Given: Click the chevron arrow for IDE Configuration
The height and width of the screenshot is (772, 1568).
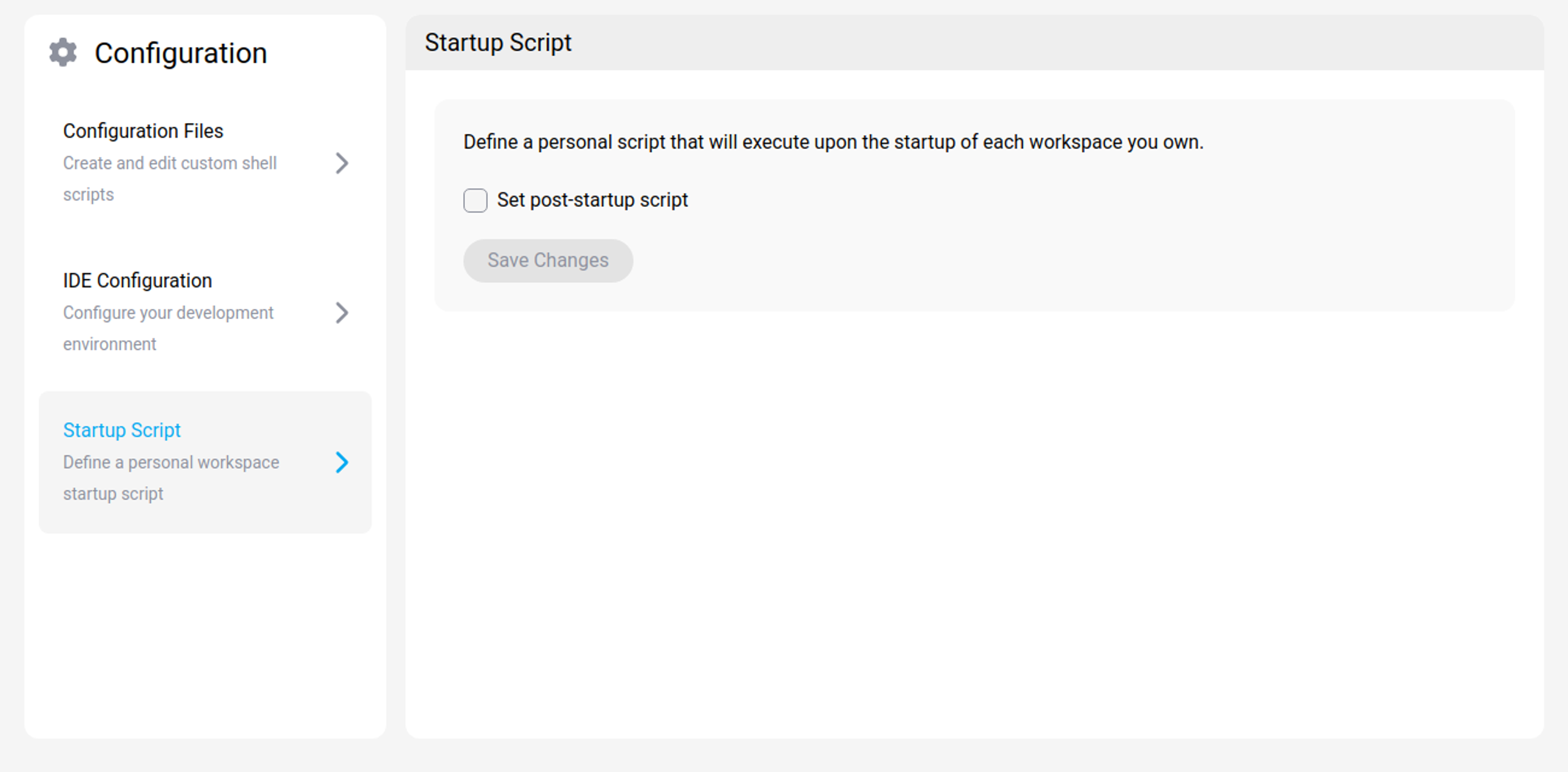Looking at the screenshot, I should (342, 313).
